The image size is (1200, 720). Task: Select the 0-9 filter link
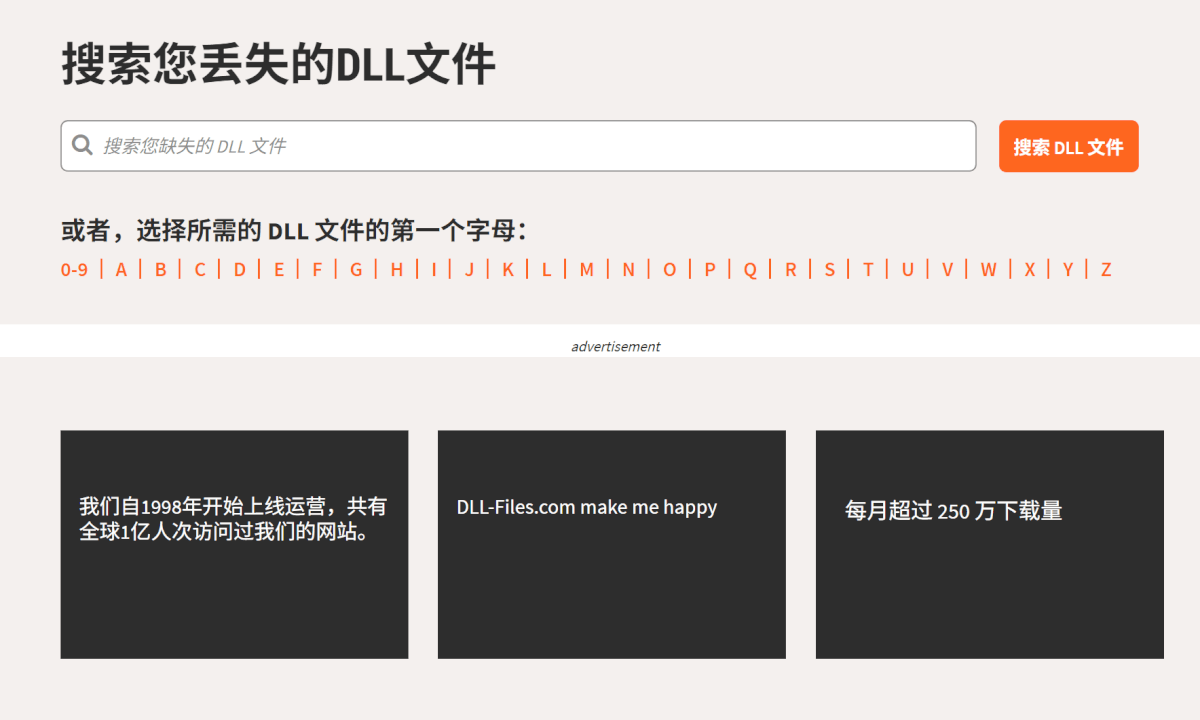[x=73, y=269]
